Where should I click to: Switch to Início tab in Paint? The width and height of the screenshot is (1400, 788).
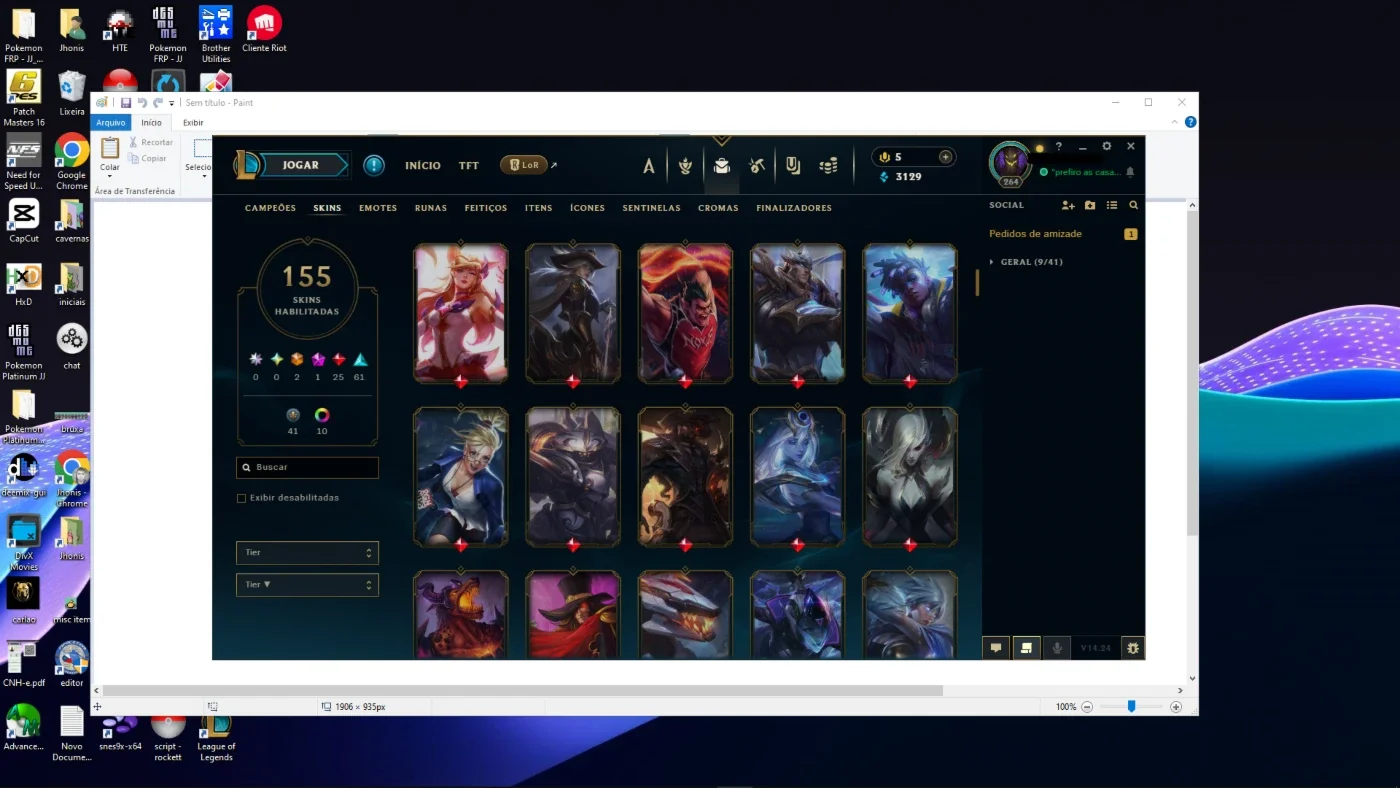(151, 123)
